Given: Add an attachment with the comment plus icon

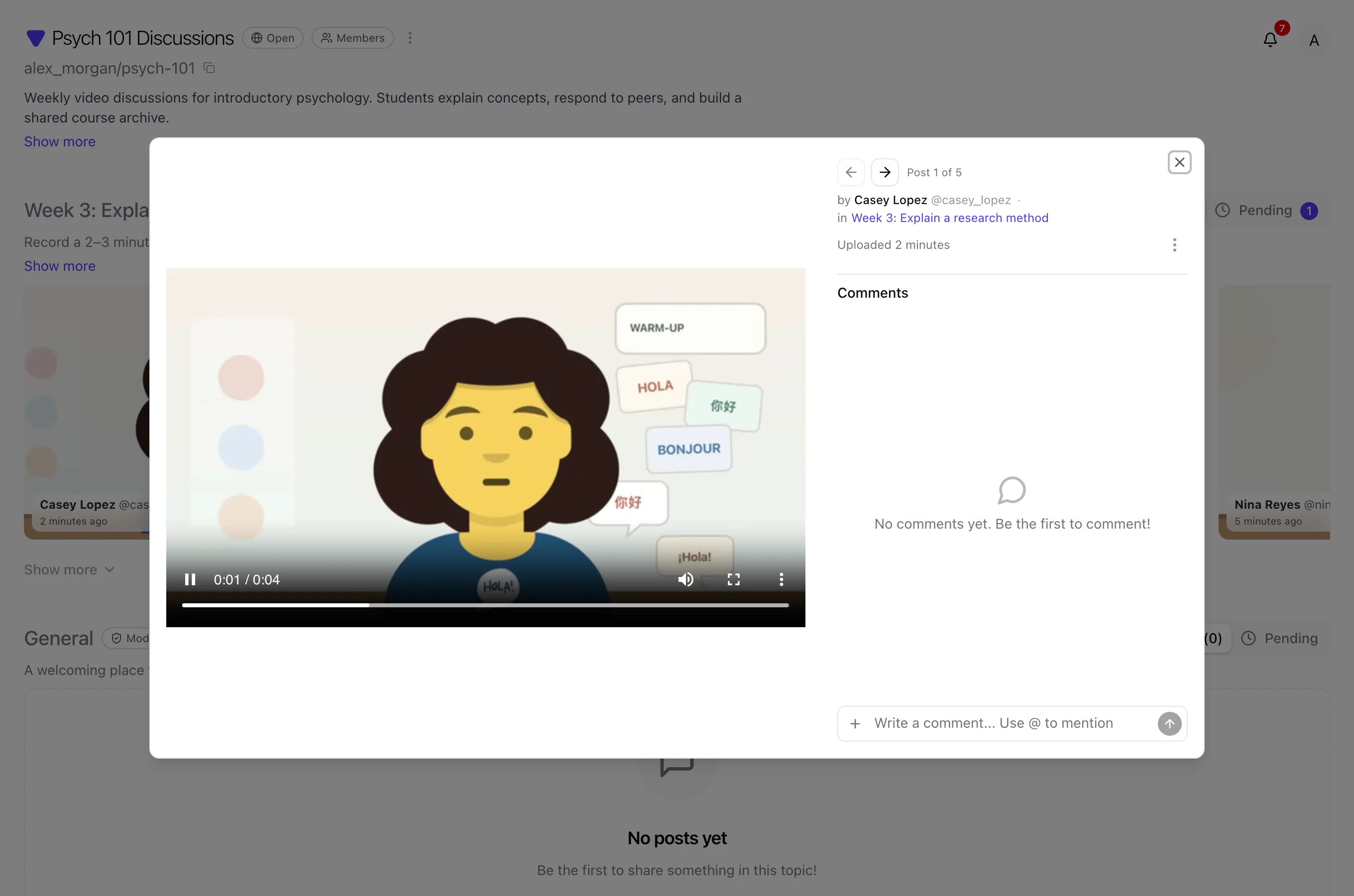Looking at the screenshot, I should pyautogui.click(x=855, y=723).
